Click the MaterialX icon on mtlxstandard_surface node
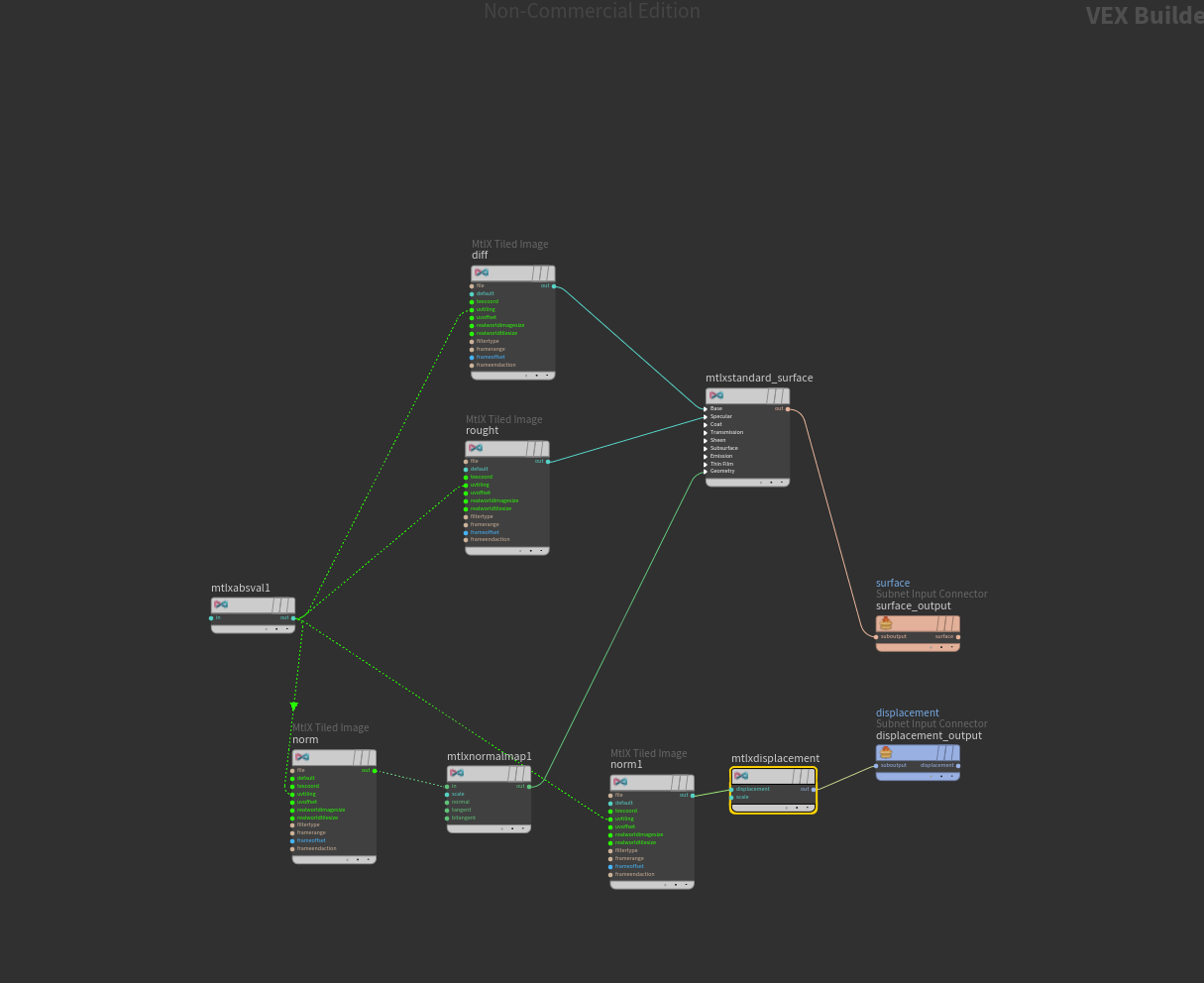Image resolution: width=1204 pixels, height=983 pixels. coord(715,395)
